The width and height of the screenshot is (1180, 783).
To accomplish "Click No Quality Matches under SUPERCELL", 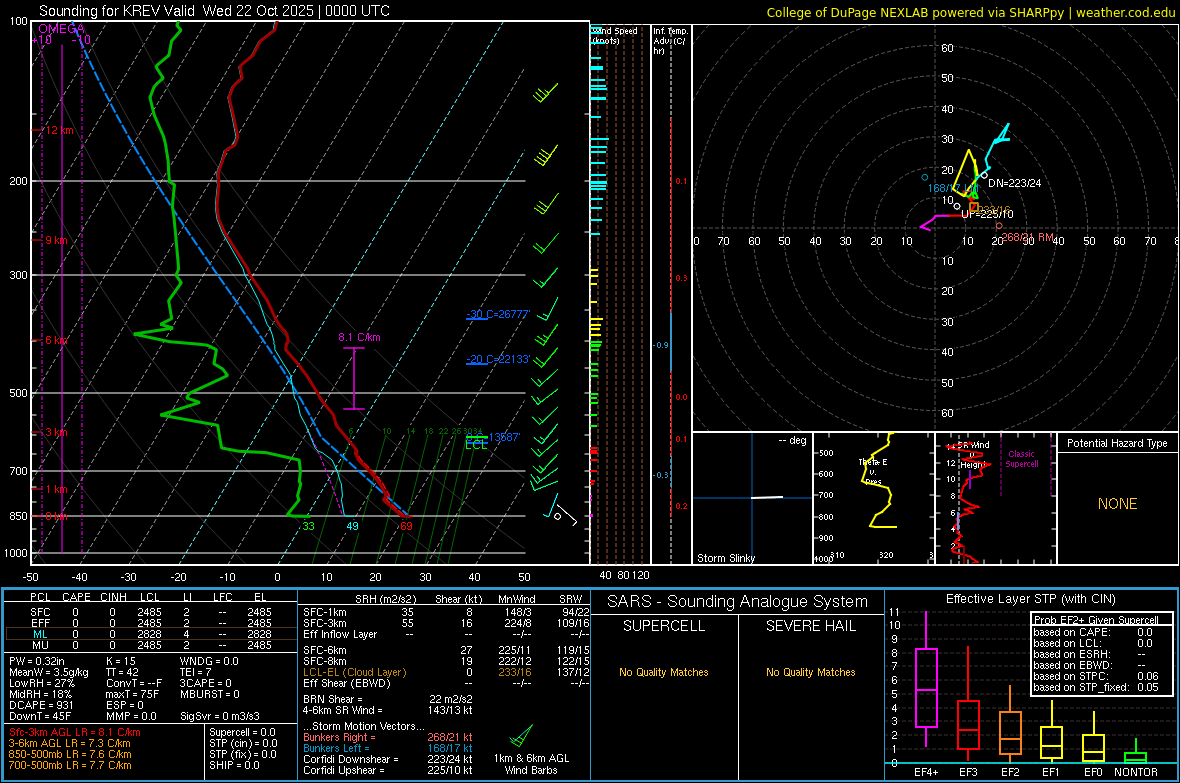I will point(664,672).
